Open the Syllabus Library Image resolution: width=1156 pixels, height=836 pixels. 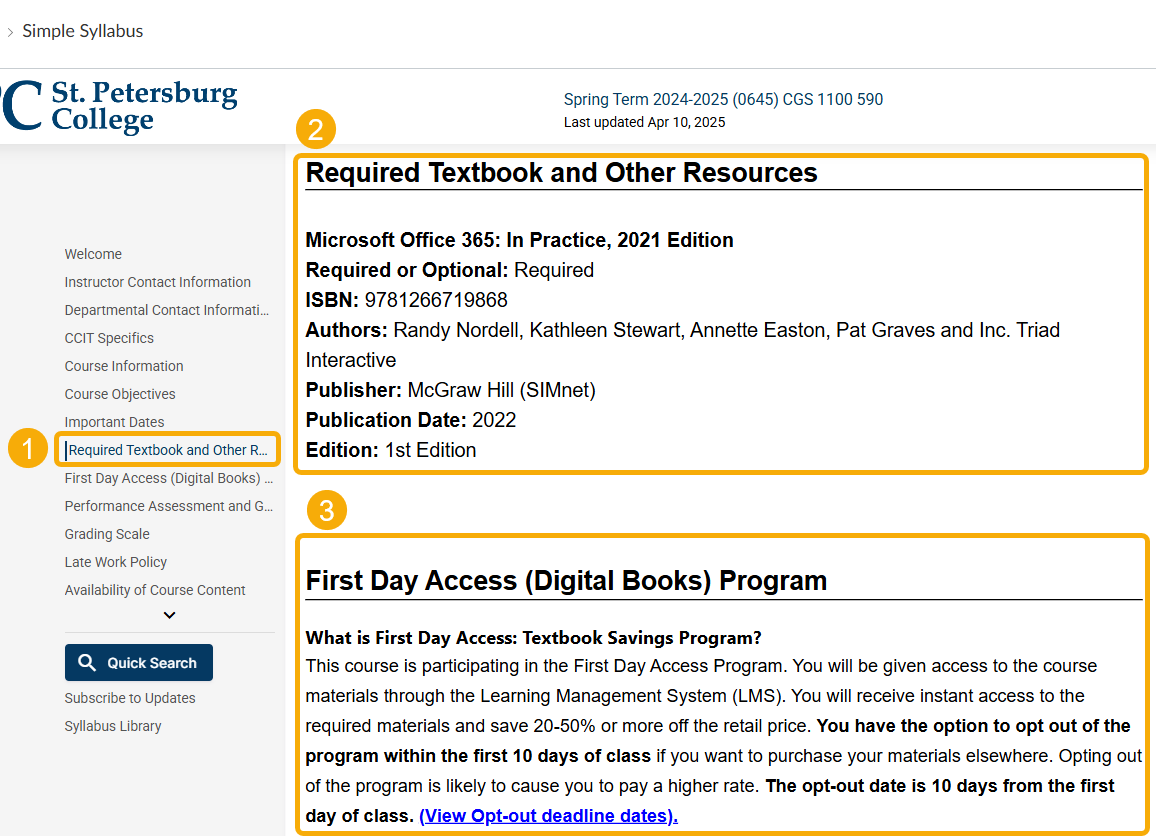[x=113, y=726]
